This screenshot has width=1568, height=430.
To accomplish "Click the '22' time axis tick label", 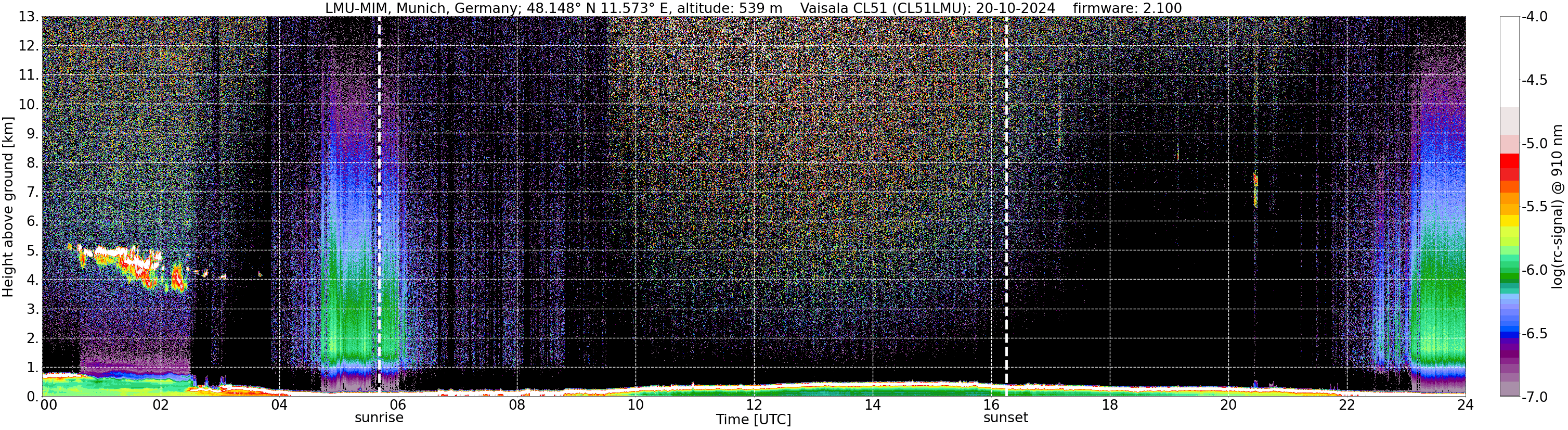I will (1347, 405).
